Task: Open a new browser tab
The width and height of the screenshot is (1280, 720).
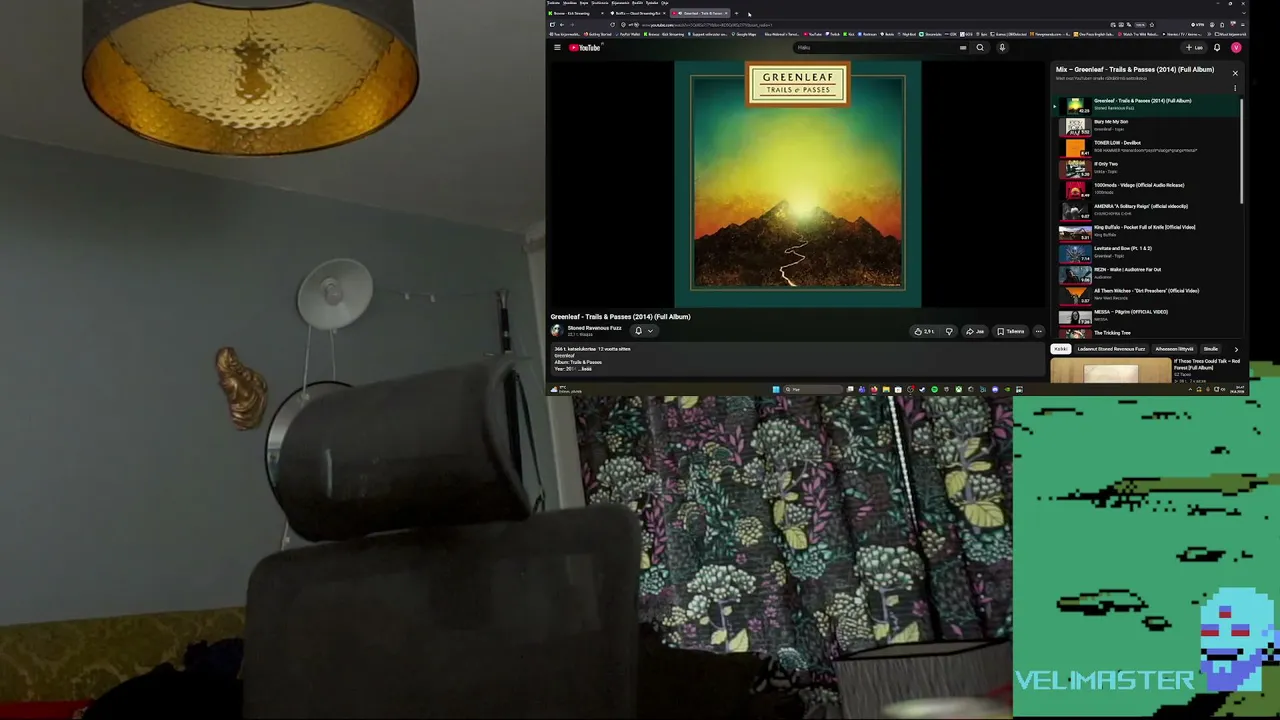Action: point(737,13)
